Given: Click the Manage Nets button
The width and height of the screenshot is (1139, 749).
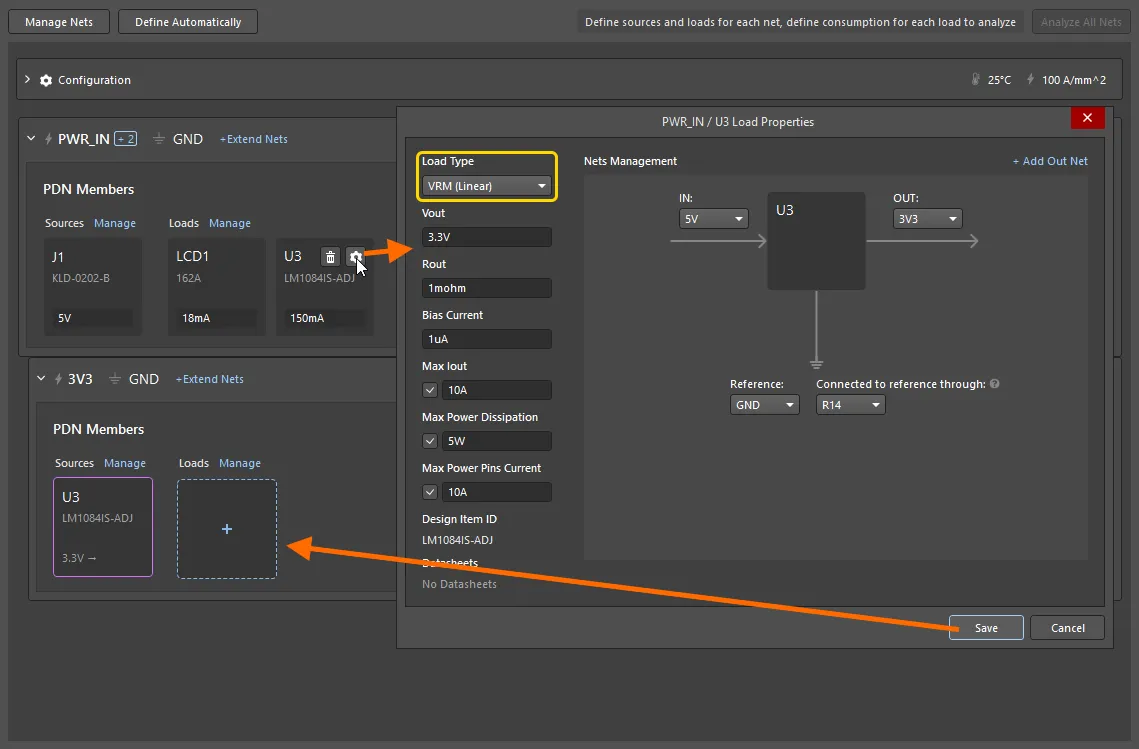Looking at the screenshot, I should tap(59, 22).
